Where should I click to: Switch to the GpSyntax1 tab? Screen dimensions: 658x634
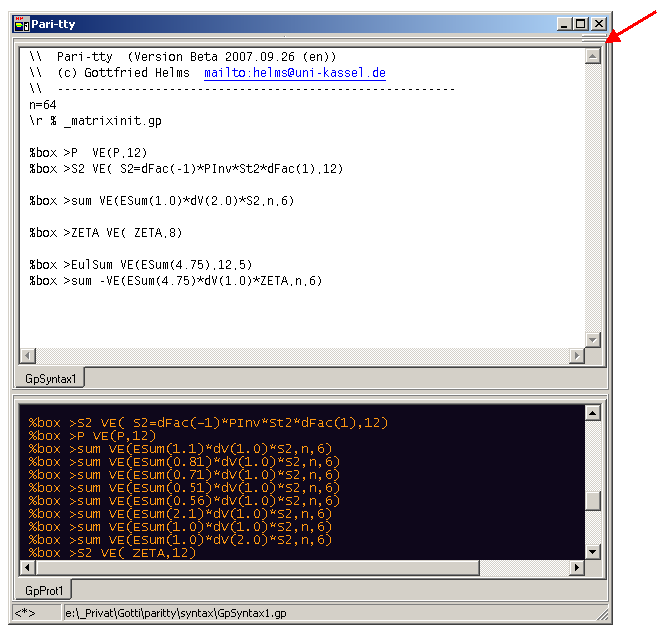point(49,379)
